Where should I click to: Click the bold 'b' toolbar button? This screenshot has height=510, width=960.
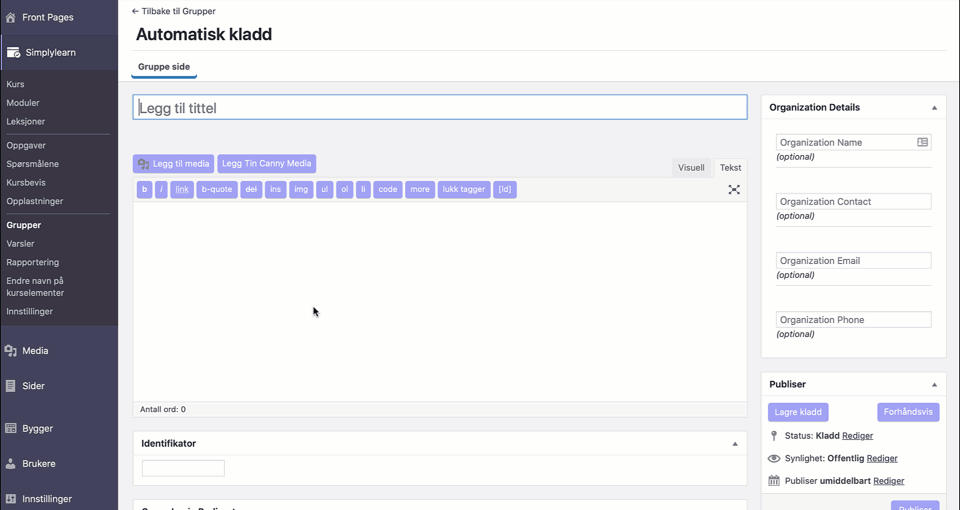144,189
